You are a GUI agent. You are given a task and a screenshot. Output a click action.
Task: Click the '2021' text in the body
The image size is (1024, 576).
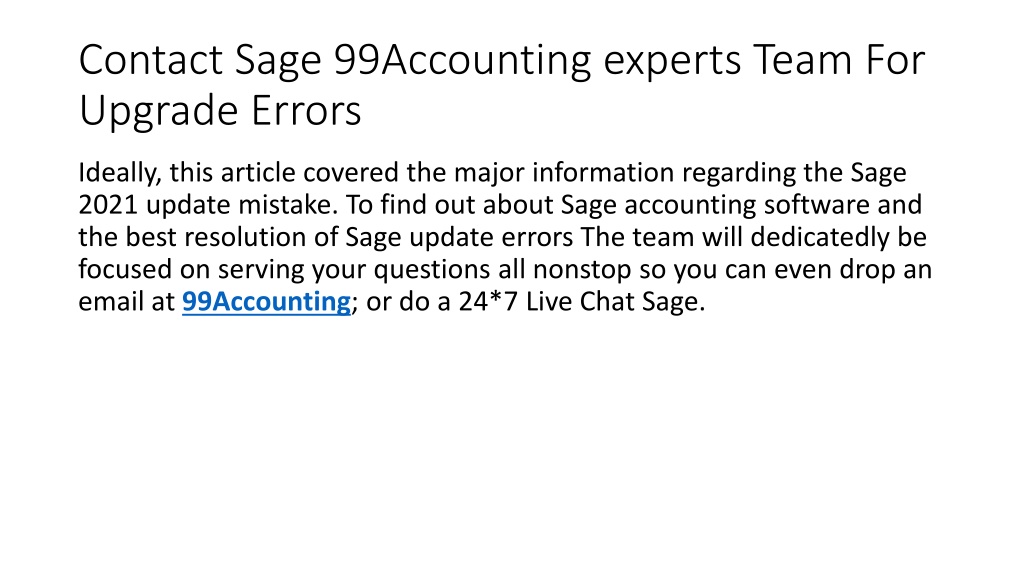click(x=108, y=205)
